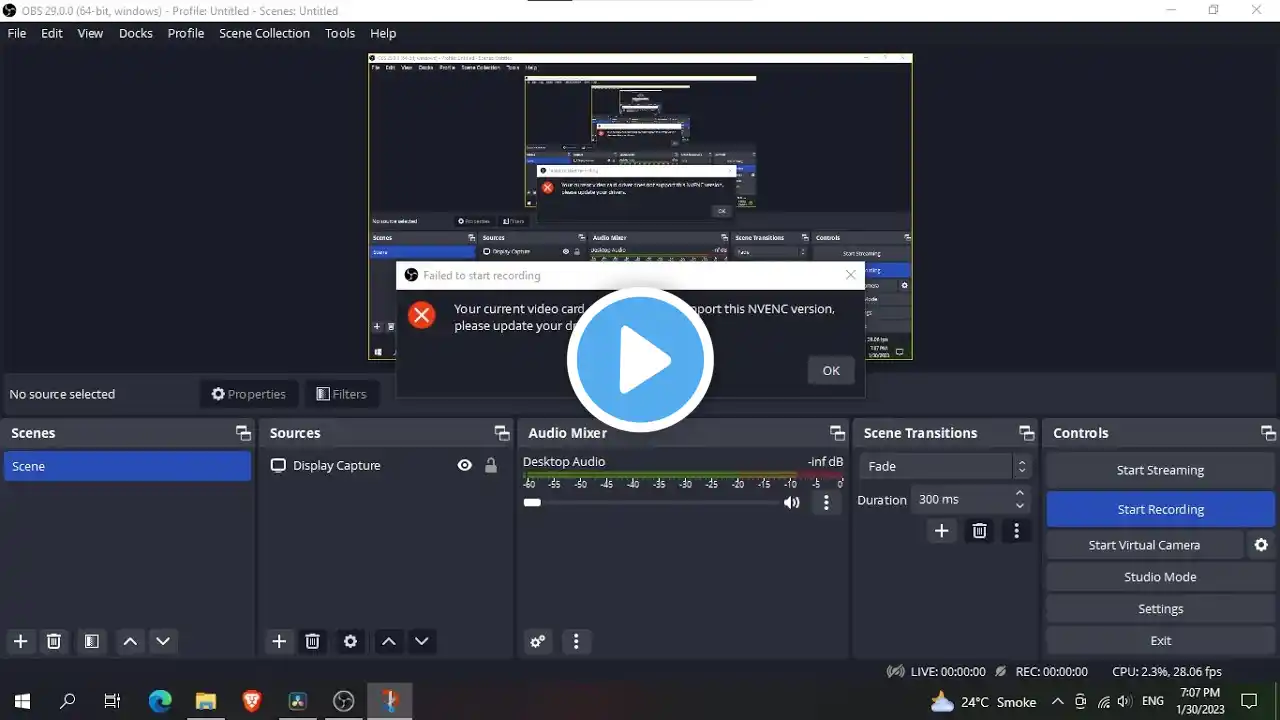Move source up in Sources dock
The height and width of the screenshot is (720, 1280).
[x=389, y=641]
